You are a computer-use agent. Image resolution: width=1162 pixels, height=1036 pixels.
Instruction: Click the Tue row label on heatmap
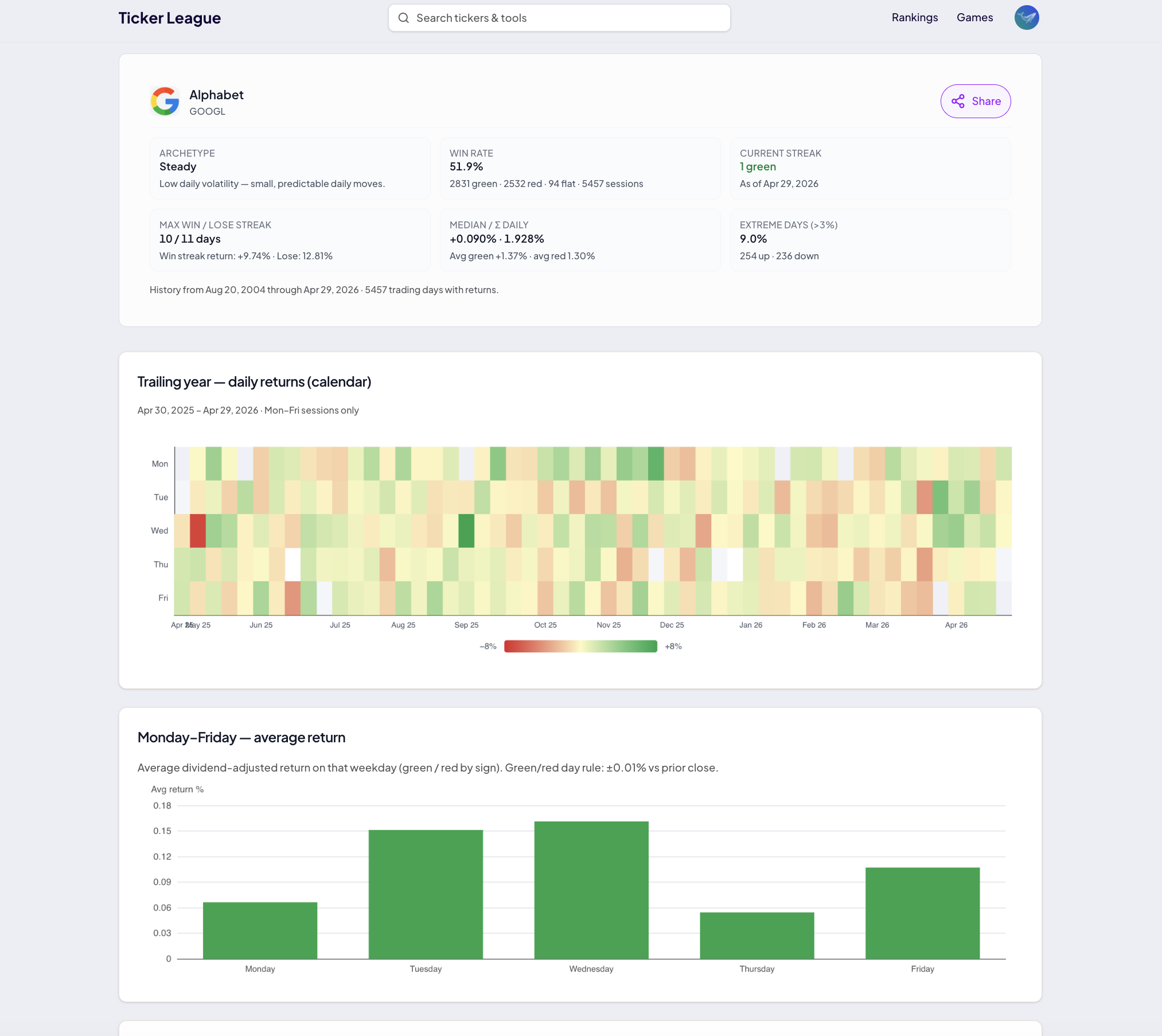pyautogui.click(x=161, y=497)
